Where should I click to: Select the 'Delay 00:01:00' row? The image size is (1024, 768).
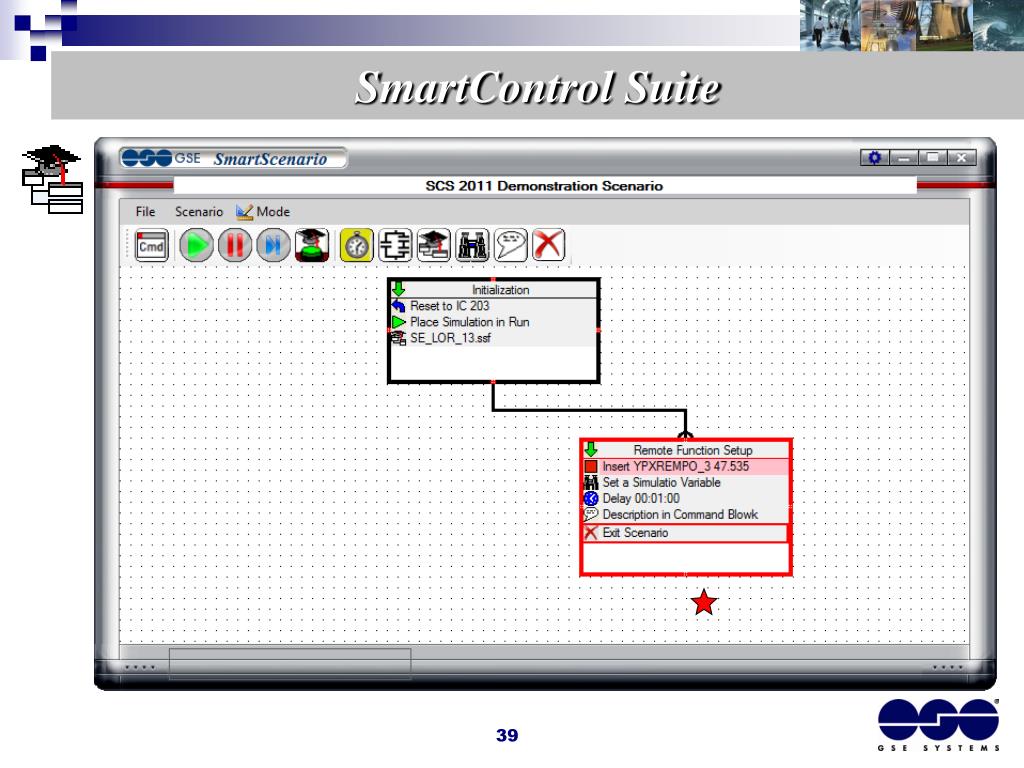point(686,498)
